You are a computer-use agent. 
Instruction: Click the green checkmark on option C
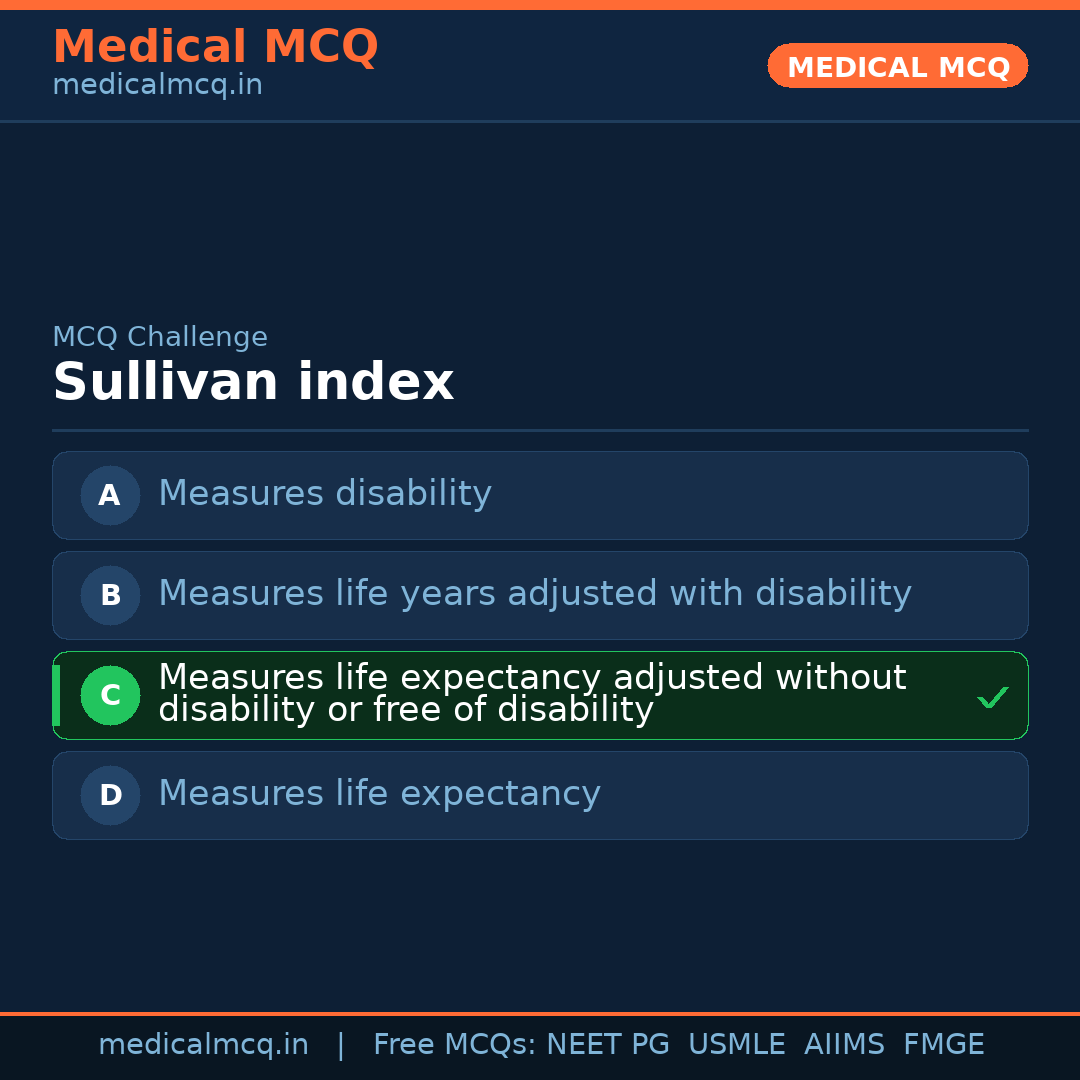point(992,697)
